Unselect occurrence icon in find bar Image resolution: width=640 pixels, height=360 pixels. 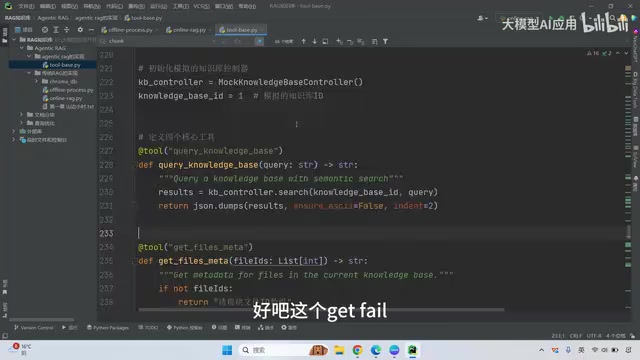coord(350,41)
